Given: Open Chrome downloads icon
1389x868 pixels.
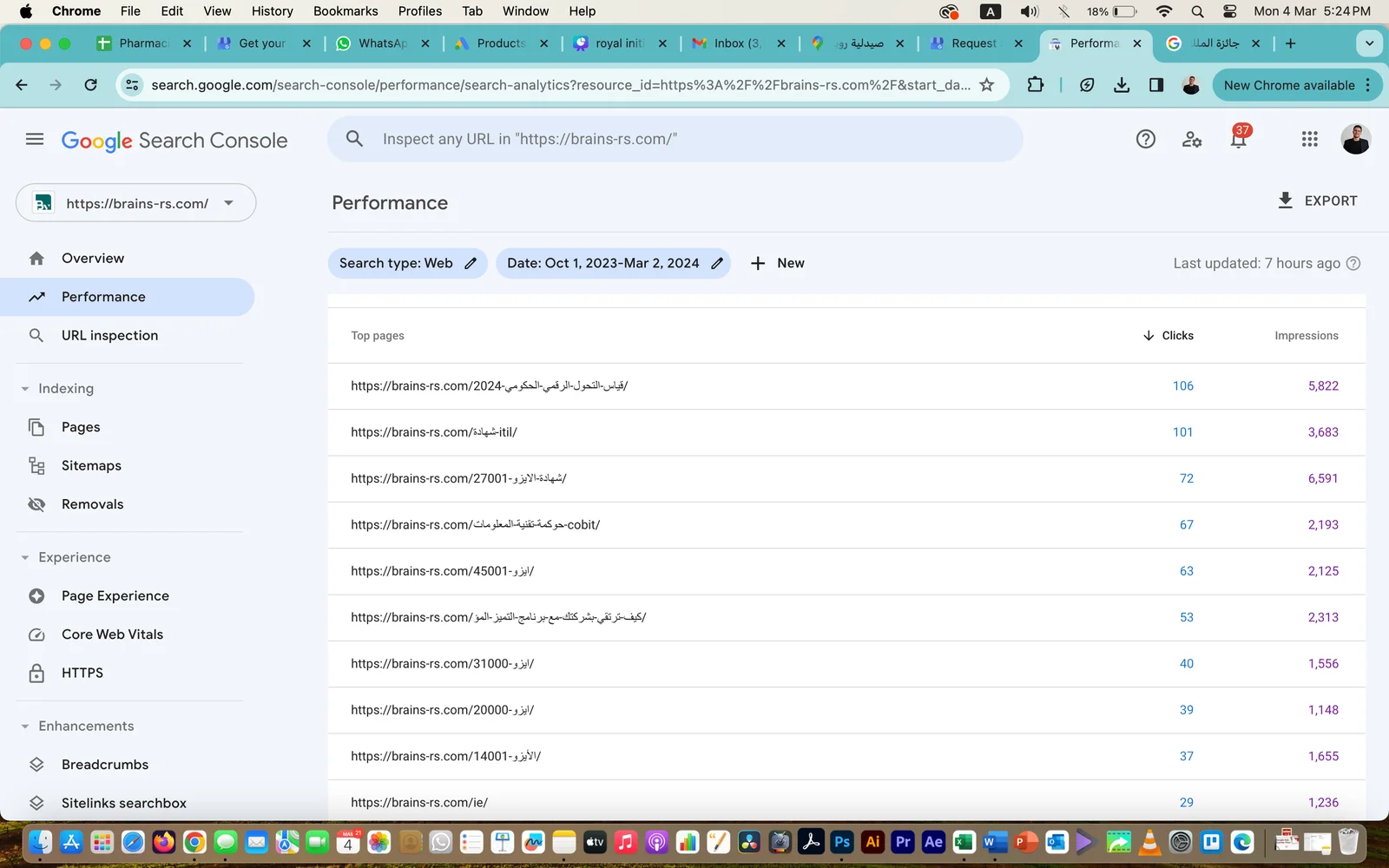Looking at the screenshot, I should (1122, 85).
